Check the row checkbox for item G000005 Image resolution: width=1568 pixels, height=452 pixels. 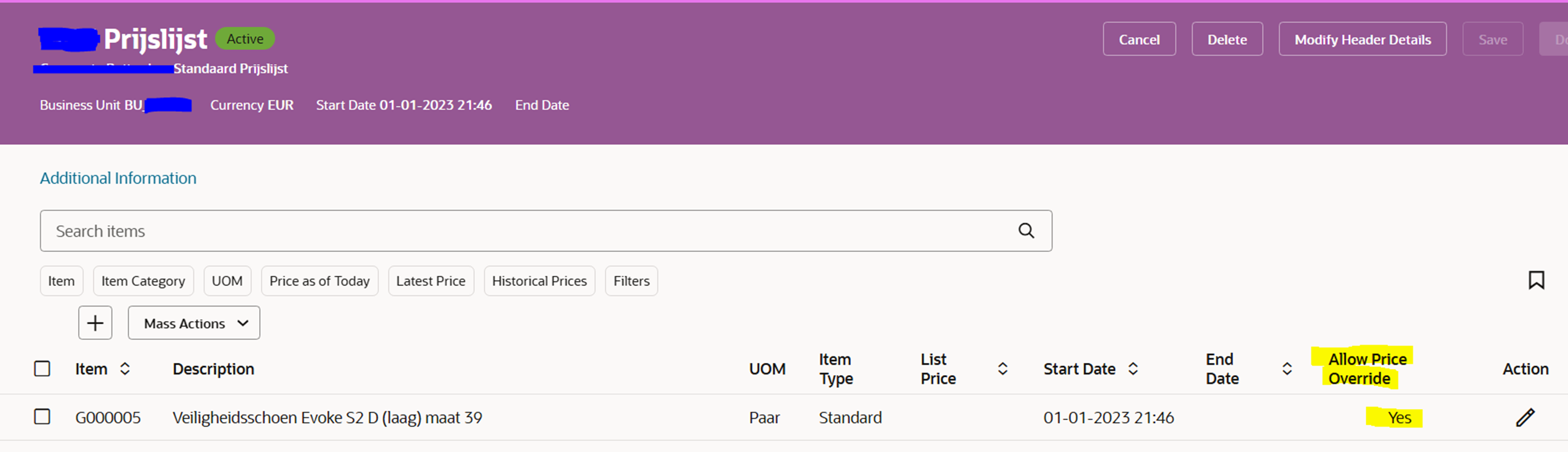click(x=42, y=417)
